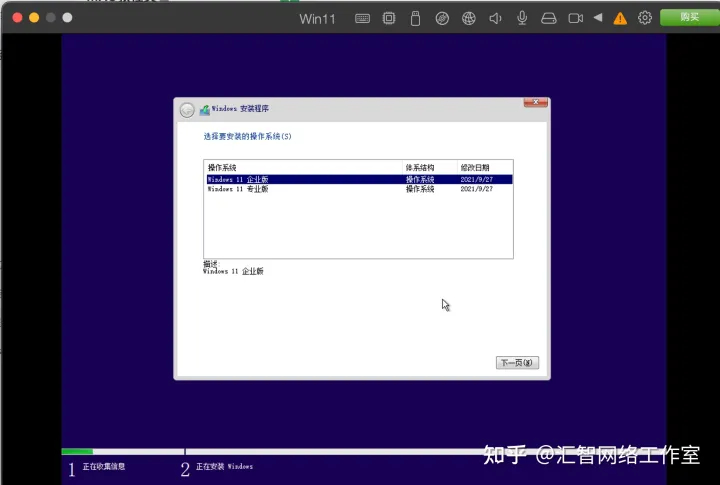720x485 pixels.
Task: Open the CD/DVD disc icon
Action: (x=442, y=18)
